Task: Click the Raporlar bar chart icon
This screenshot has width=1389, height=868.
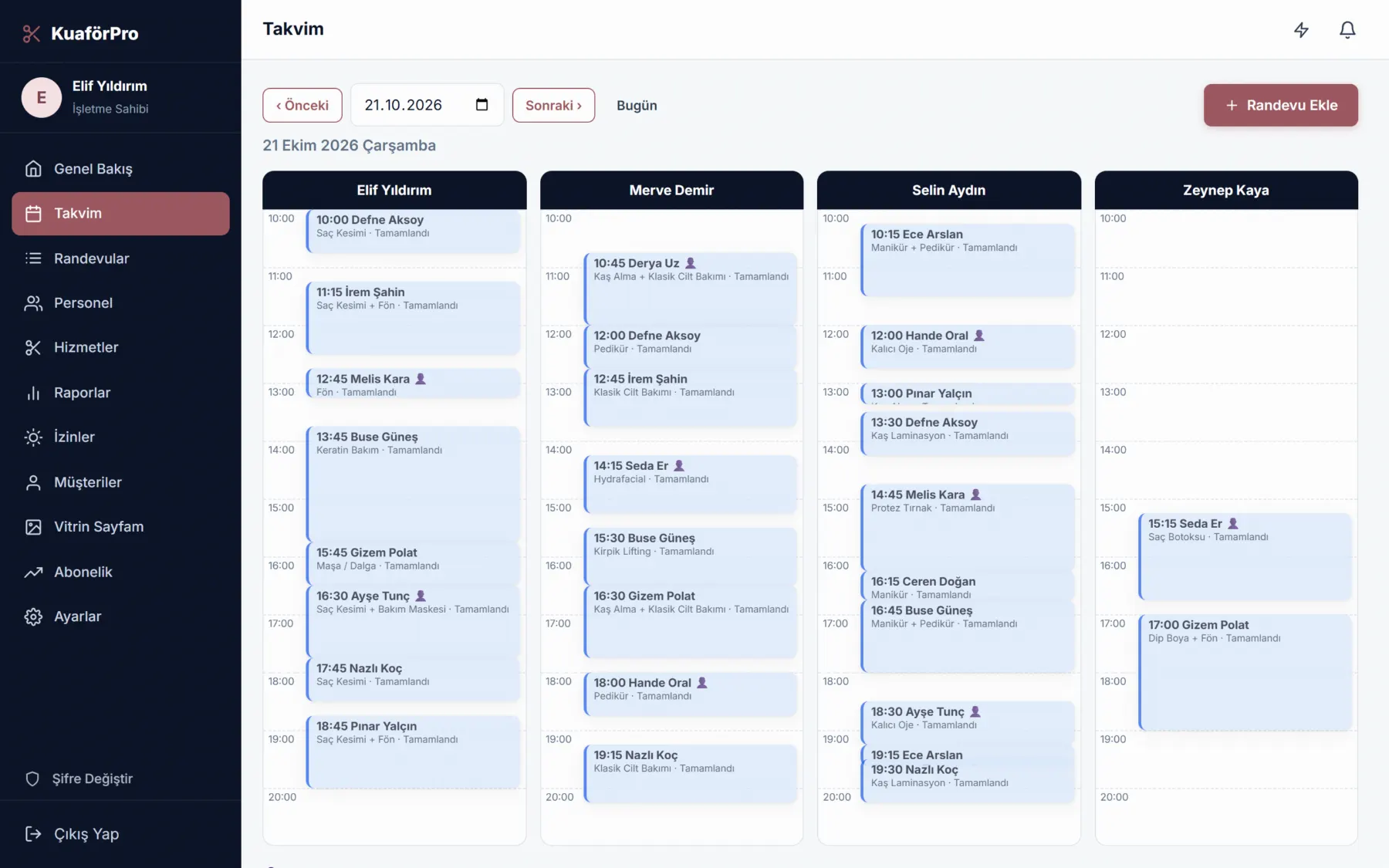Action: tap(33, 393)
